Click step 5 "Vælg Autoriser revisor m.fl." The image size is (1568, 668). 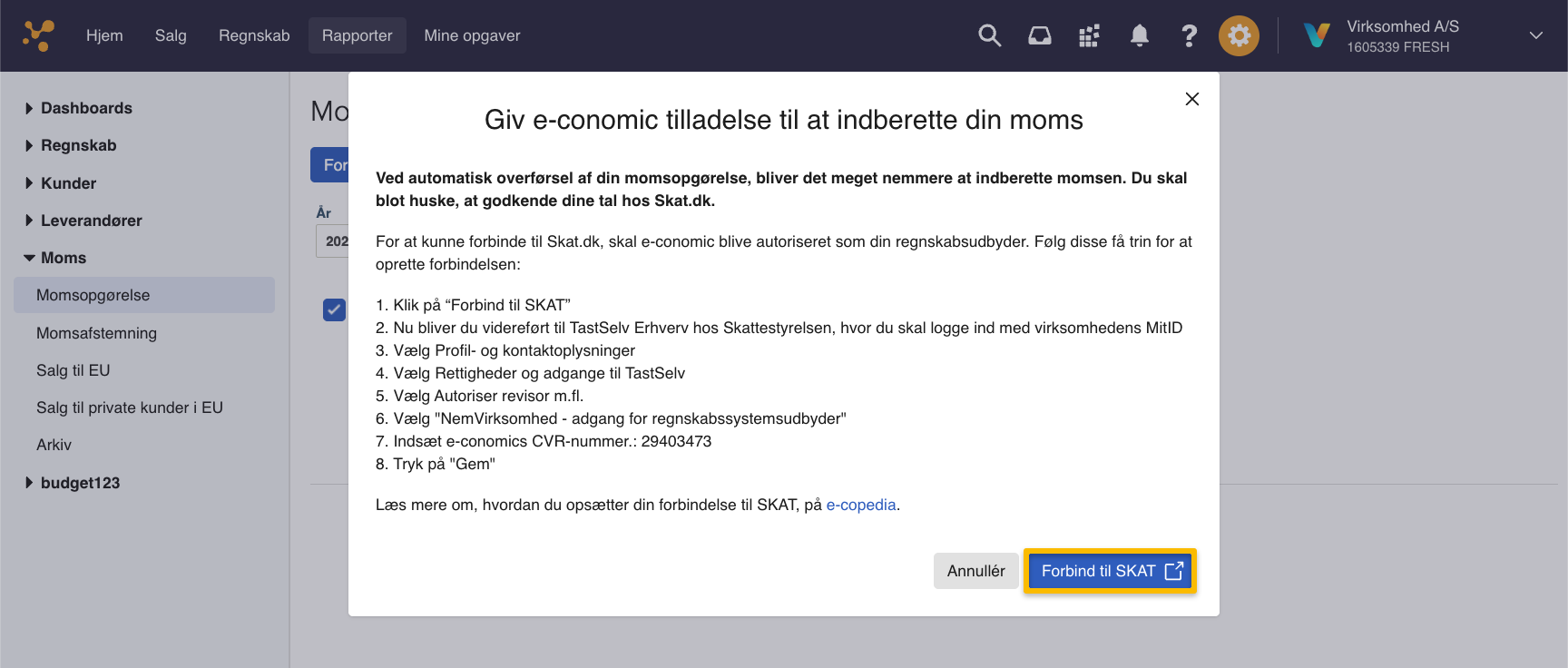[x=480, y=396]
